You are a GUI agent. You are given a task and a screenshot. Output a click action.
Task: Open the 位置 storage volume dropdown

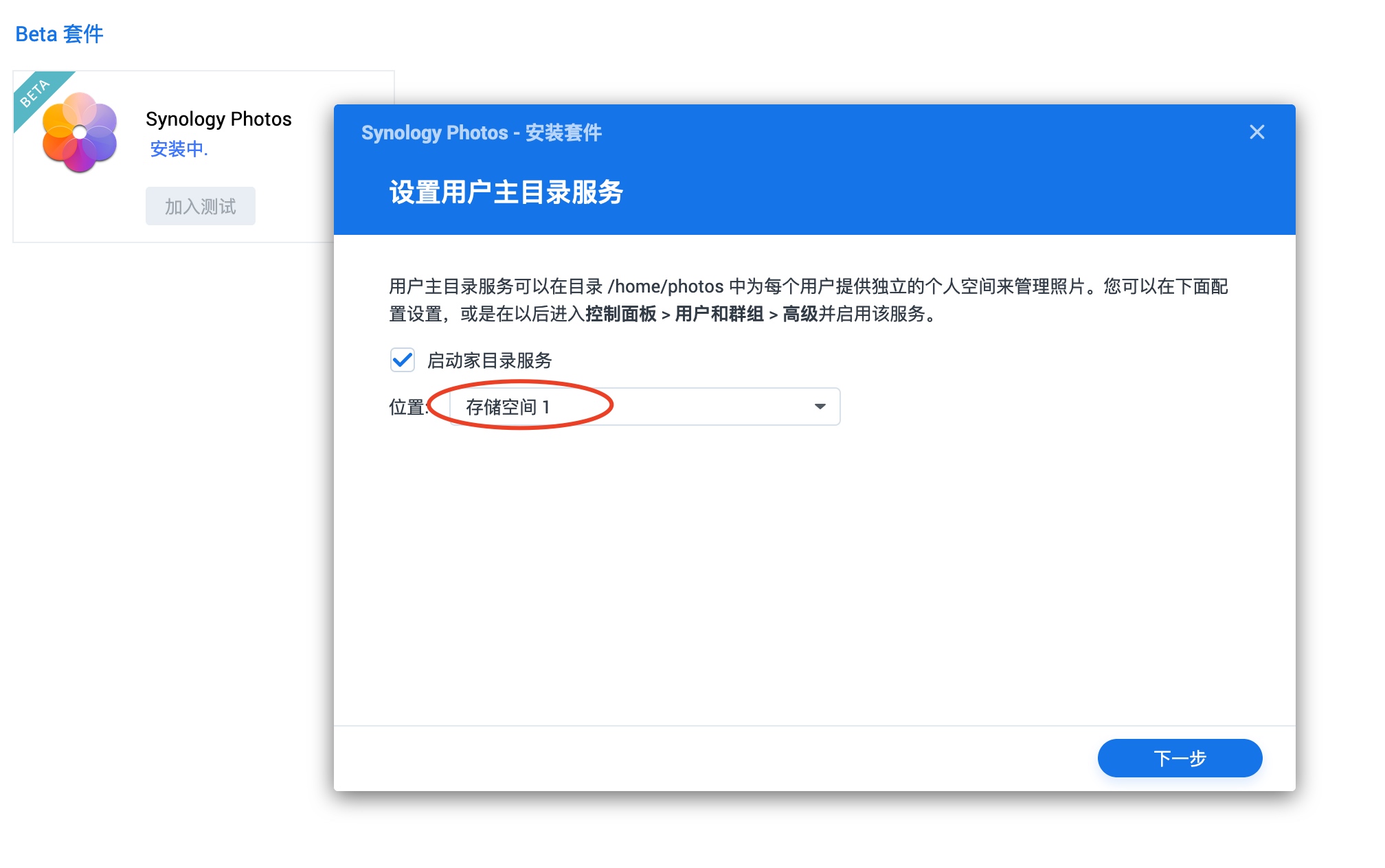[644, 407]
